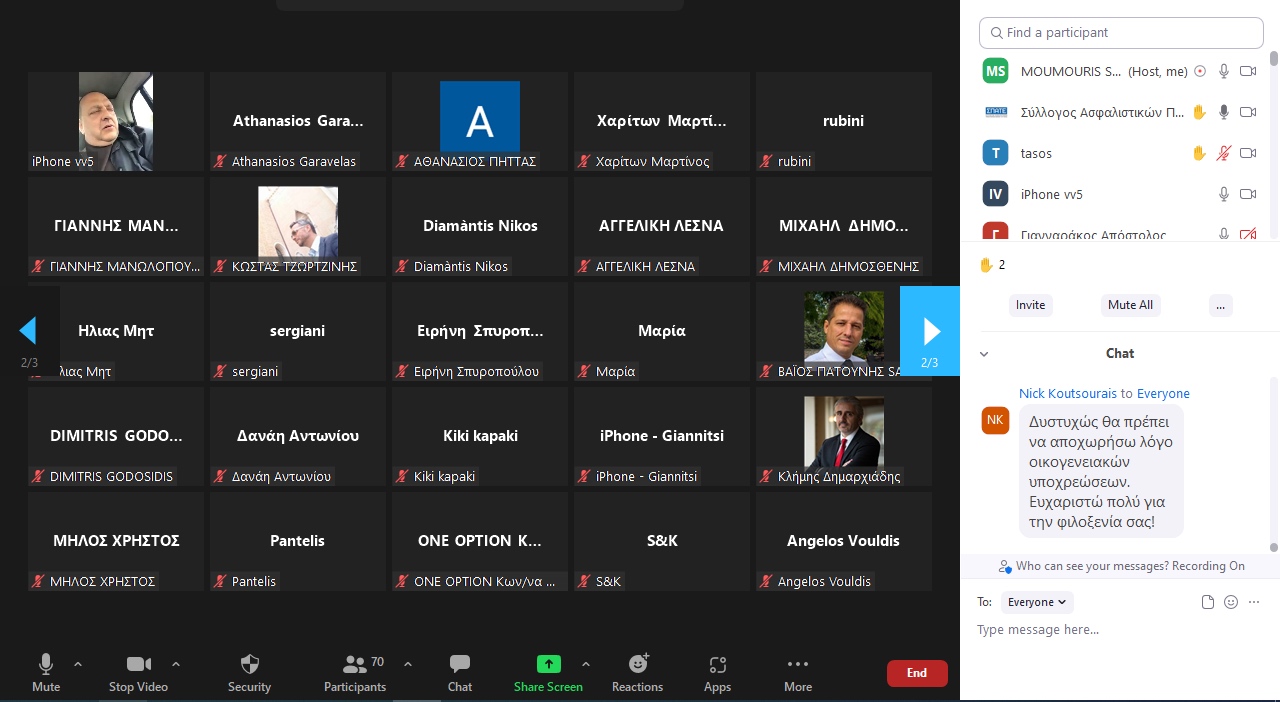Click the Mute All button

1130,305
